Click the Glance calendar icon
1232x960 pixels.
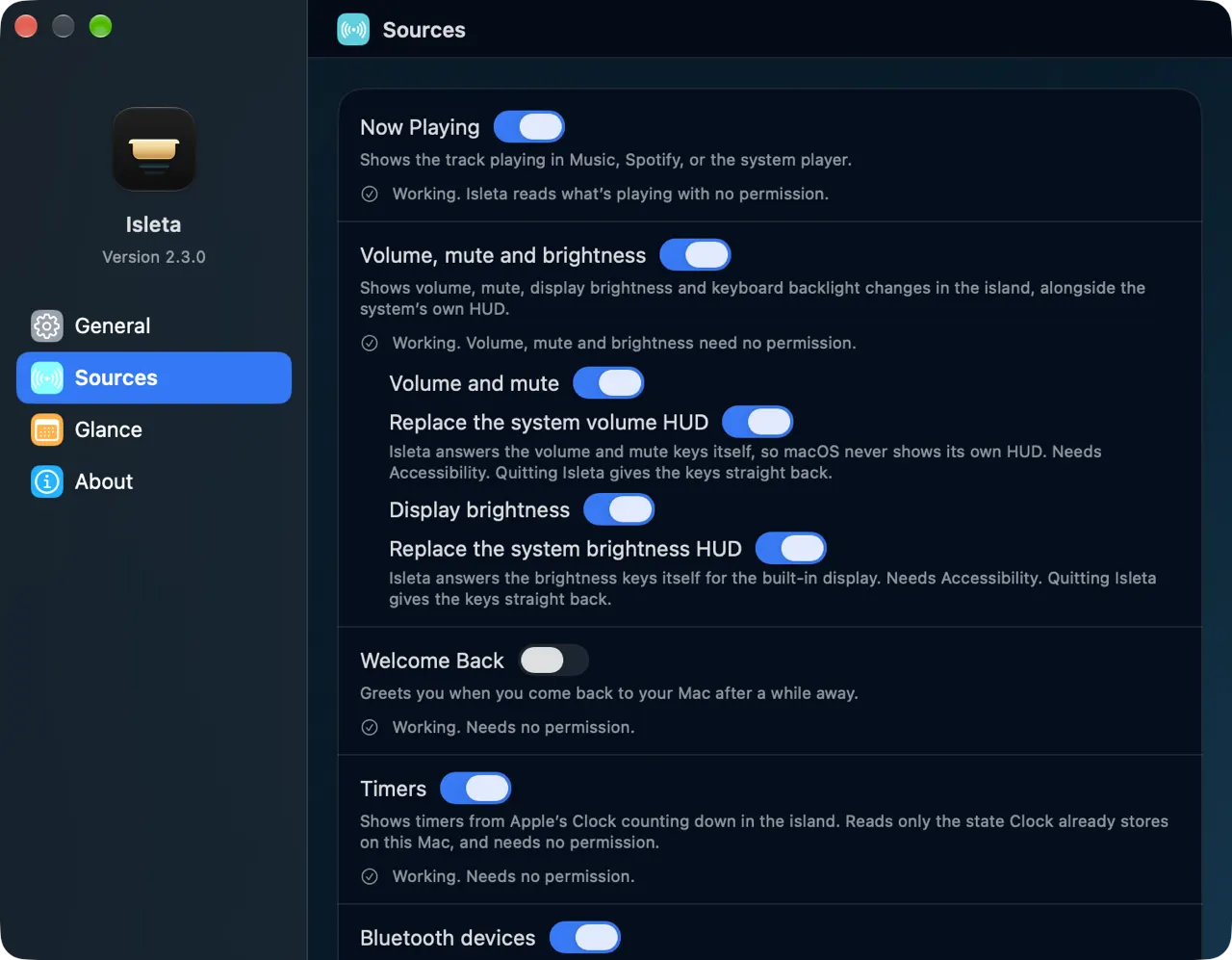point(46,430)
